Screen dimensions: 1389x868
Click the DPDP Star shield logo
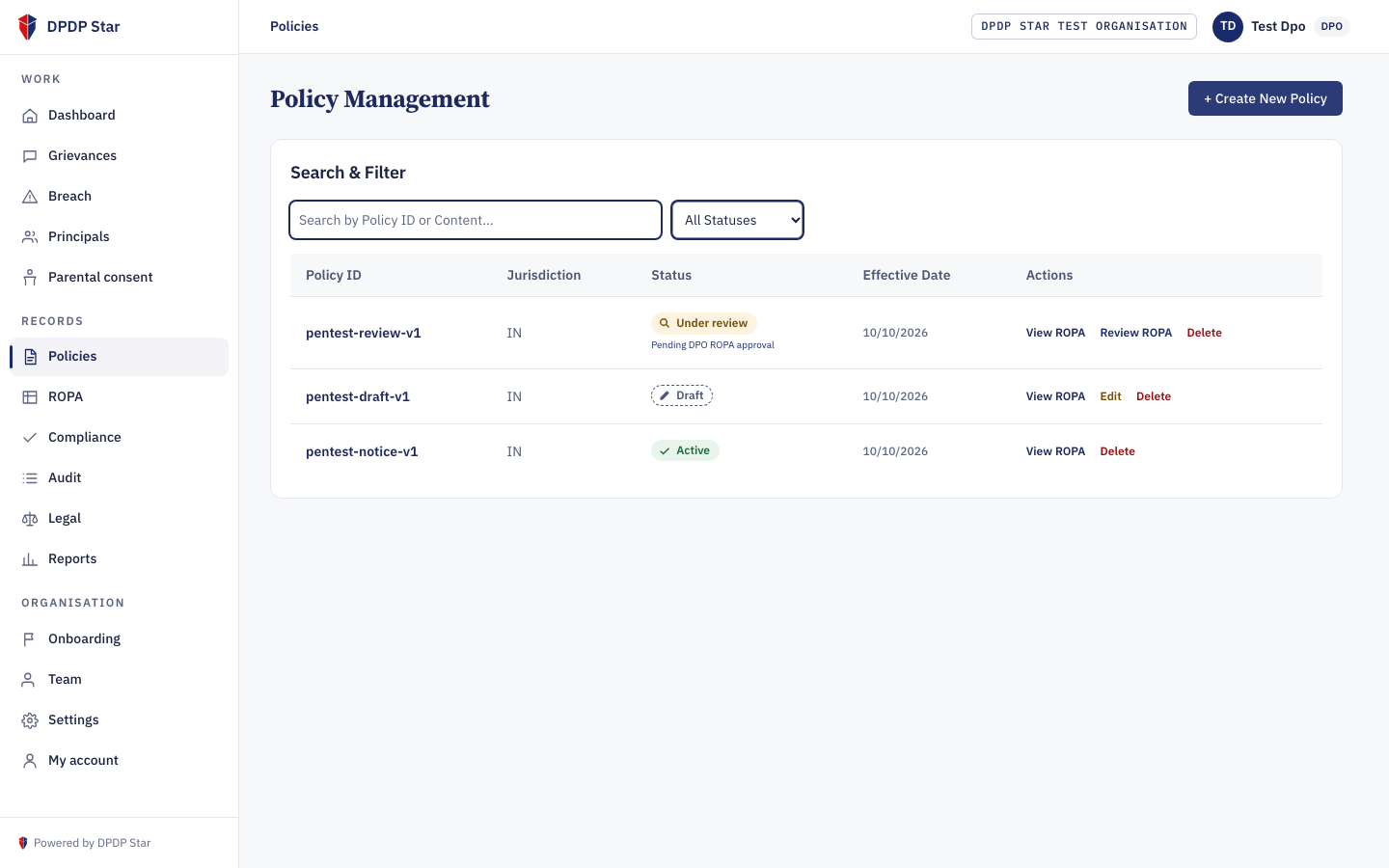pos(28,27)
